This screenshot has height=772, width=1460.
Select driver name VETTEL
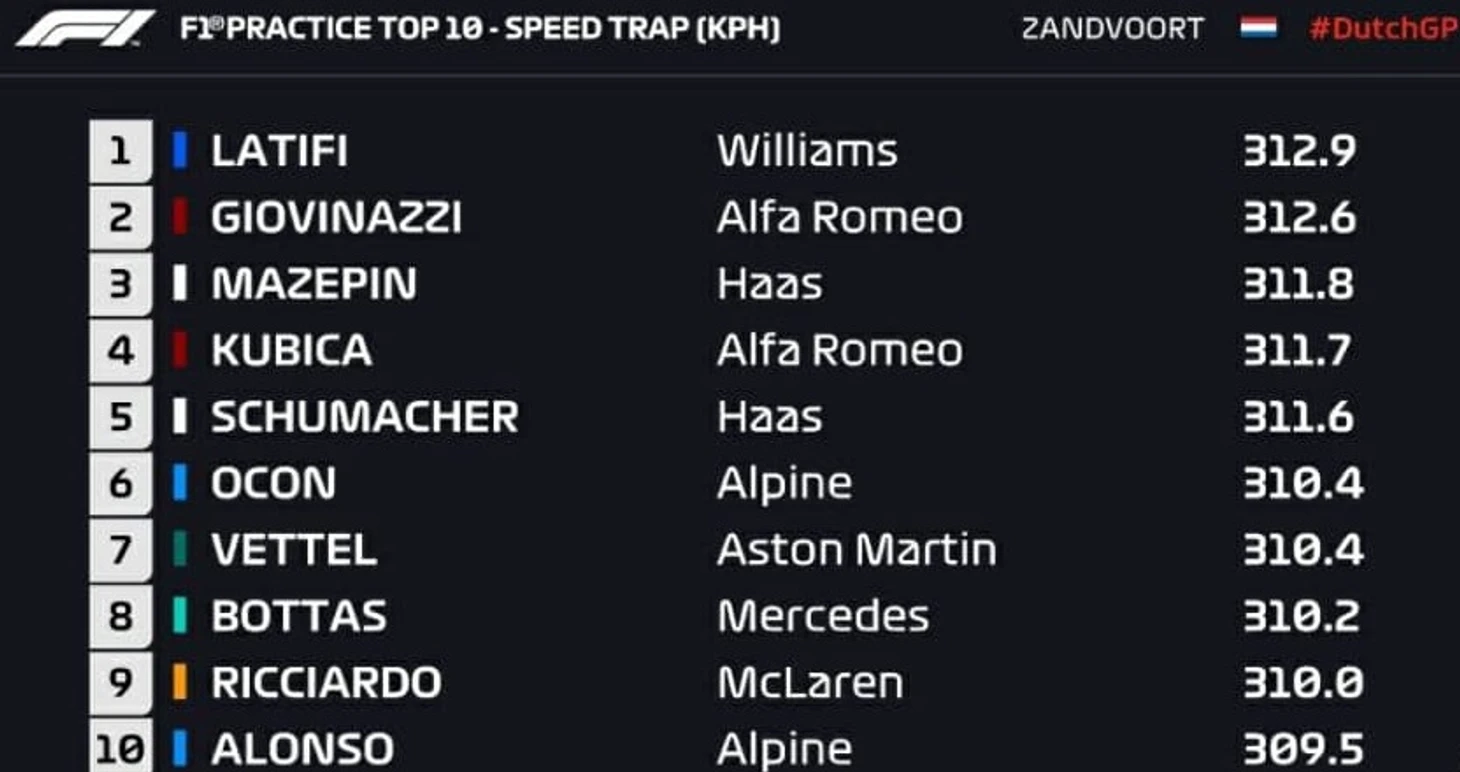click(293, 550)
